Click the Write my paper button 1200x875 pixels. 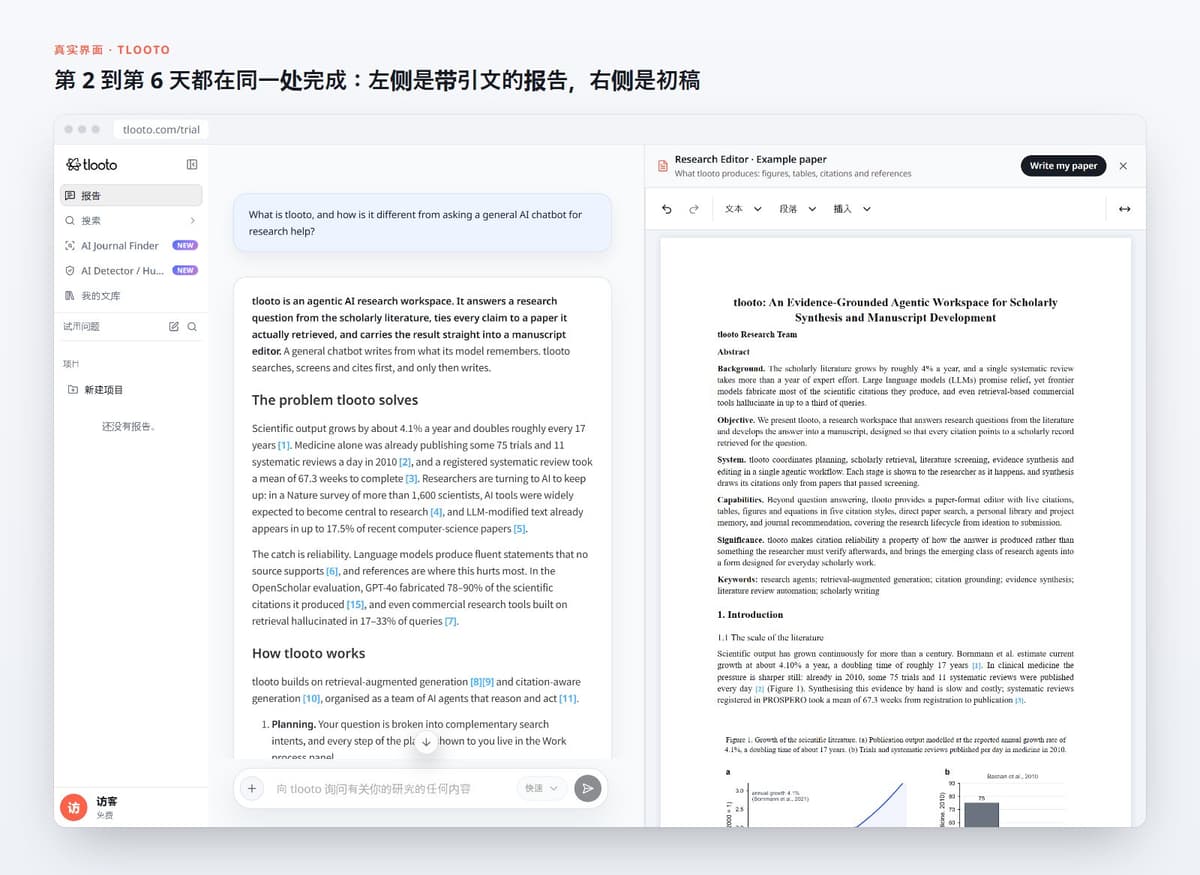click(1063, 166)
